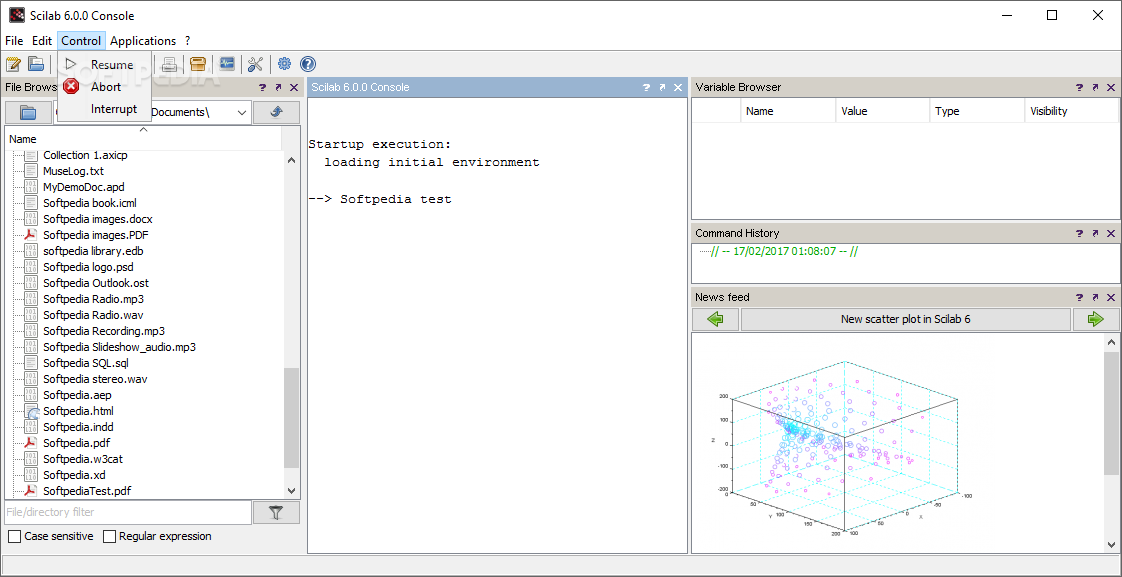The height and width of the screenshot is (577, 1122).
Task: Open help for News feed panel
Action: point(1080,297)
